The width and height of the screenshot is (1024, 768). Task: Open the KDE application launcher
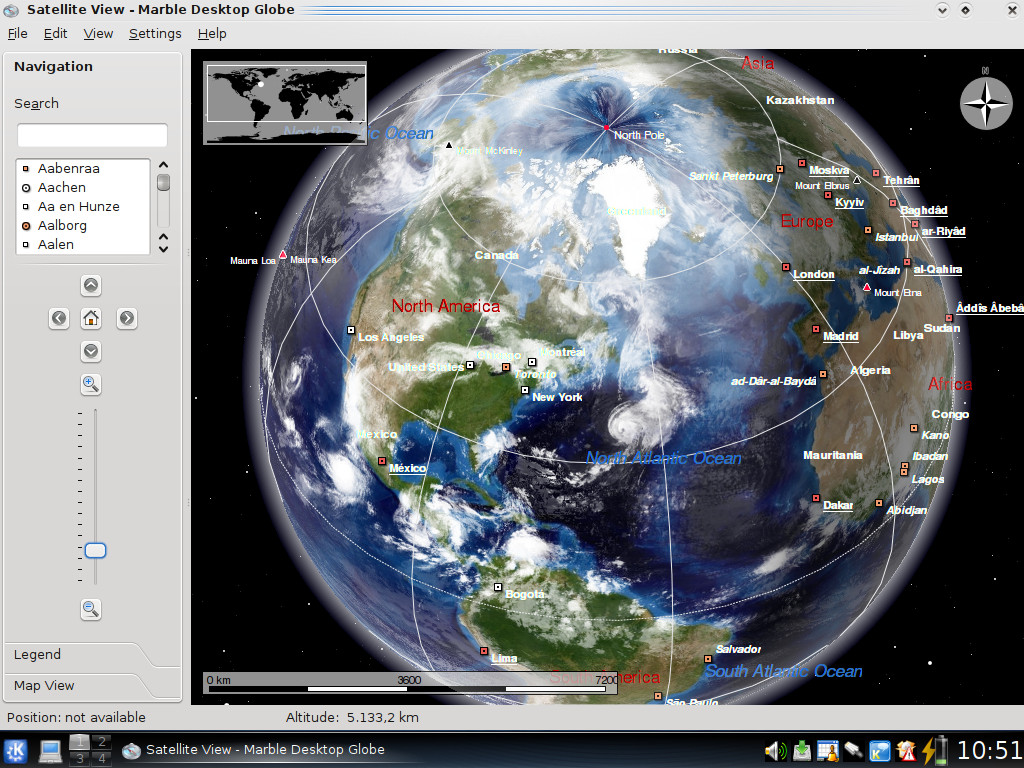pos(16,750)
